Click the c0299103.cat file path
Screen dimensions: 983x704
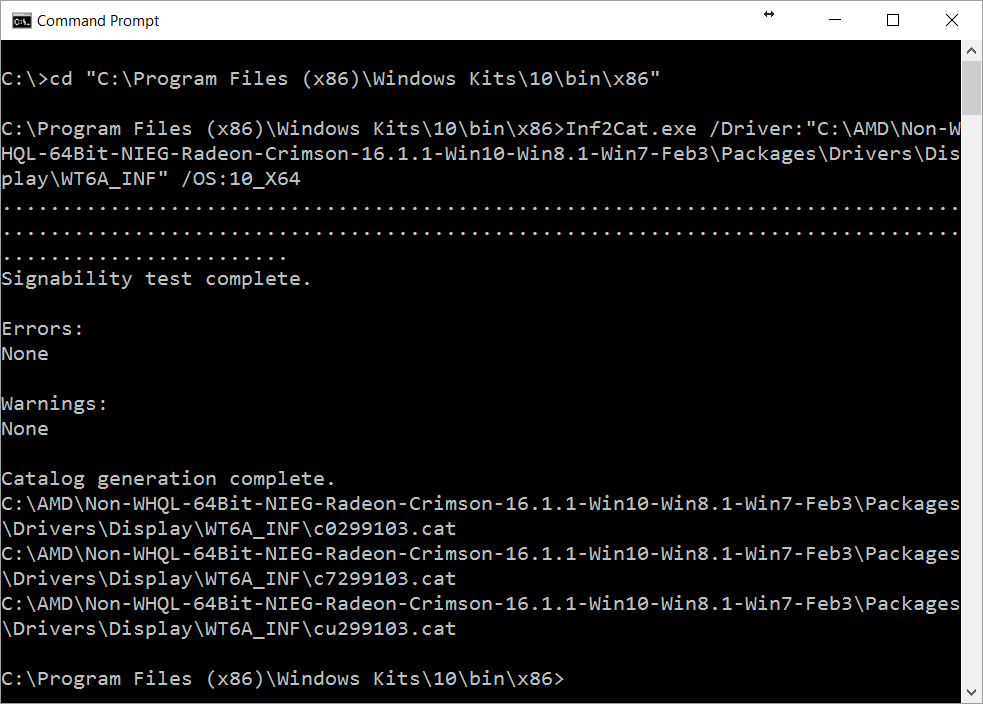(x=480, y=517)
